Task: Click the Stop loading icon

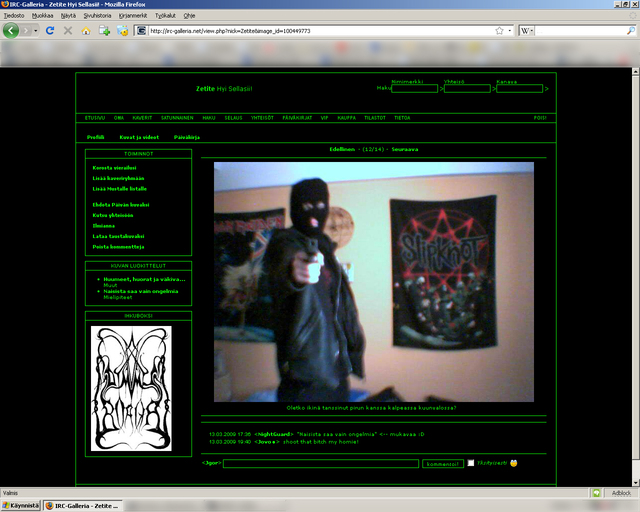Action: point(68,31)
